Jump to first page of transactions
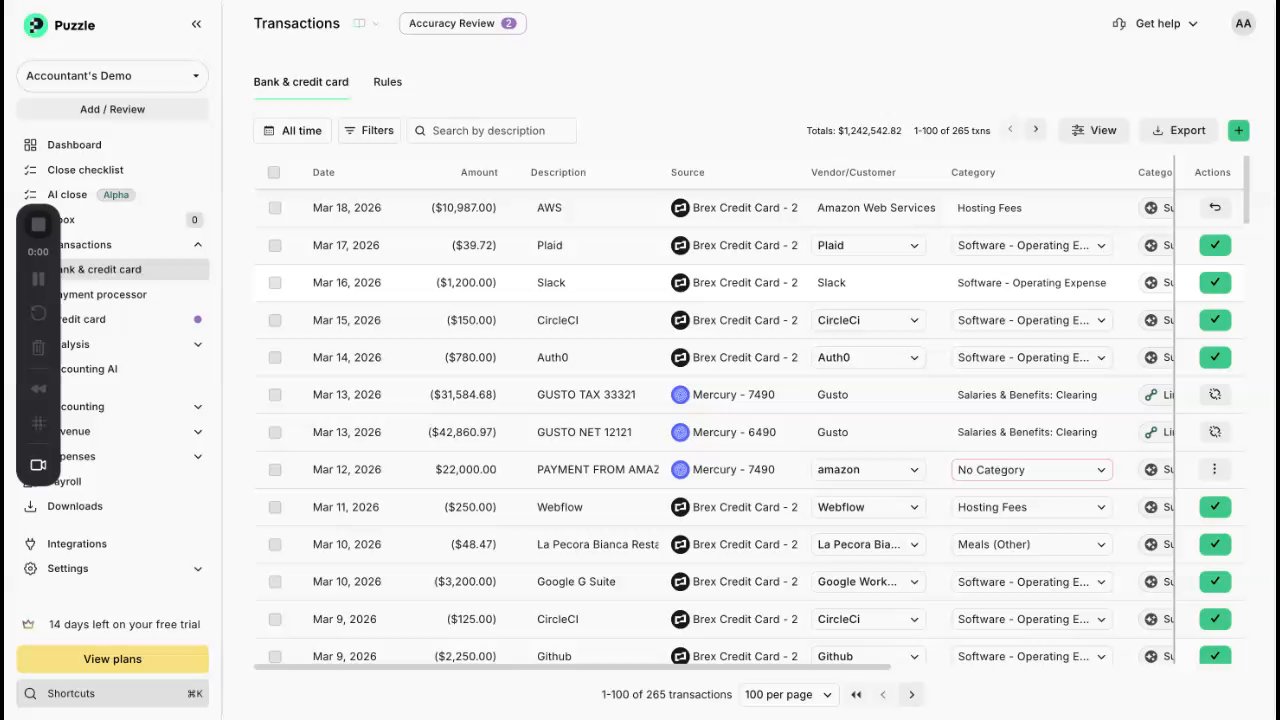Image resolution: width=1280 pixels, height=720 pixels. coord(856,695)
